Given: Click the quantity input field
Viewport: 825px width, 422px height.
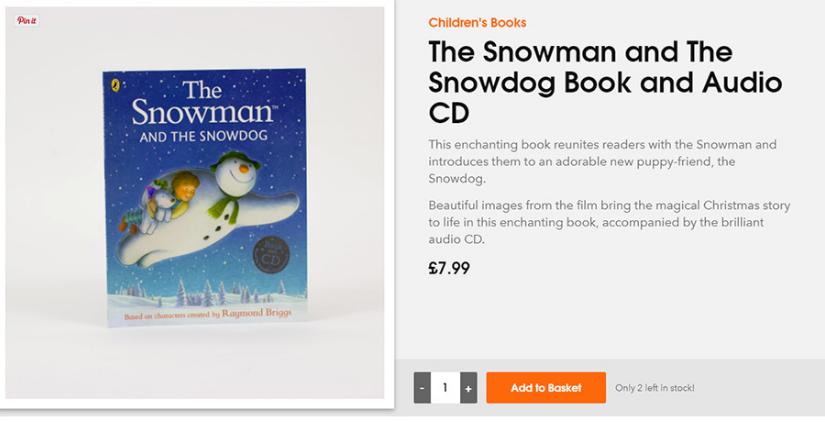Looking at the screenshot, I should [445, 388].
